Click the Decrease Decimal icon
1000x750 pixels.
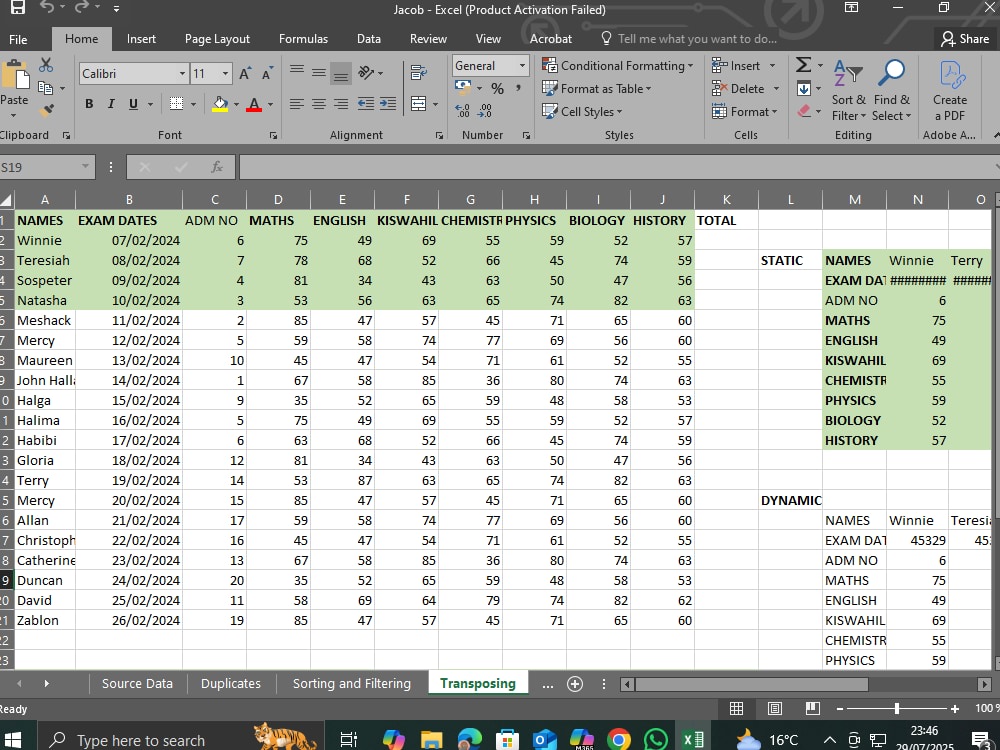pos(485,111)
